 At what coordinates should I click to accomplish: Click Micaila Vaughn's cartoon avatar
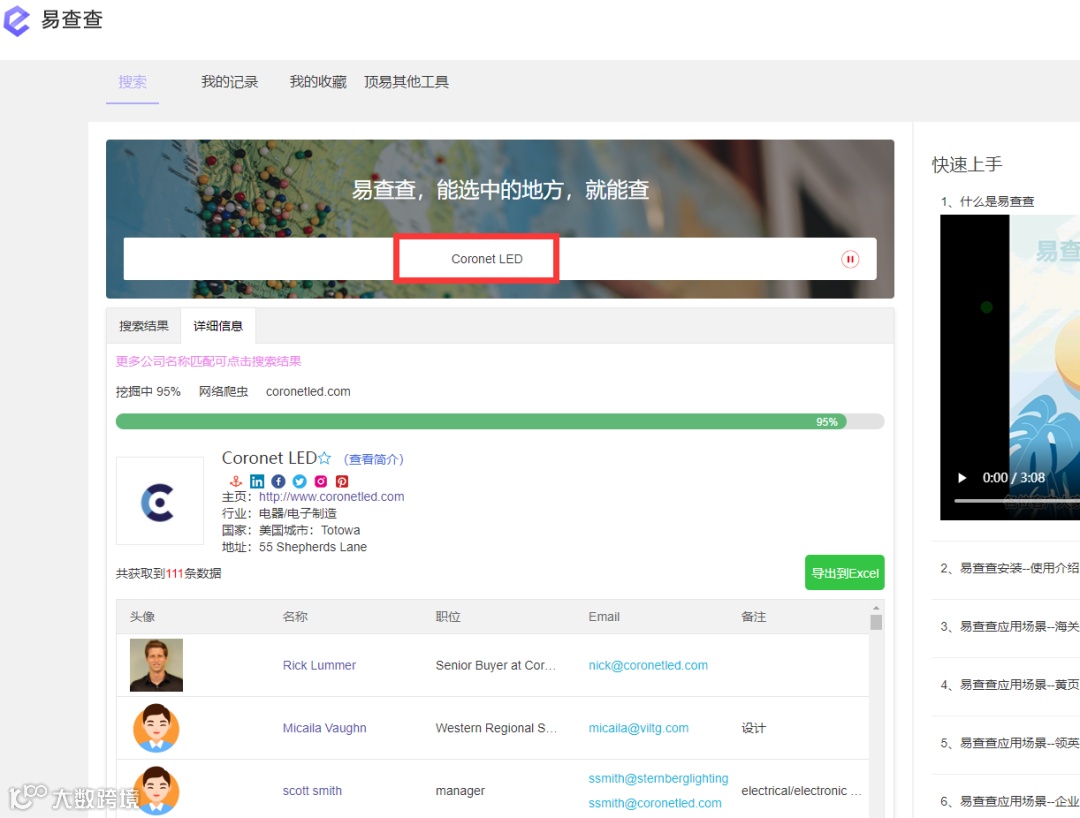[156, 728]
